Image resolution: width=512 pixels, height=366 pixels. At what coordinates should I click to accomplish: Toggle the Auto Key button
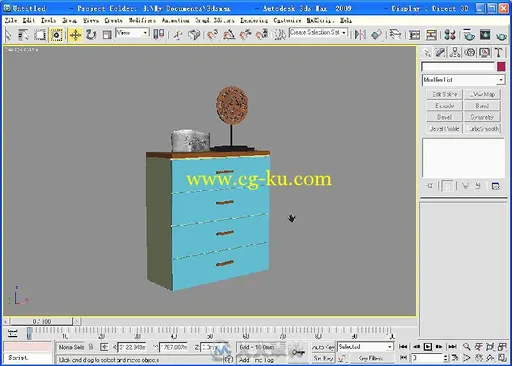(x=323, y=347)
